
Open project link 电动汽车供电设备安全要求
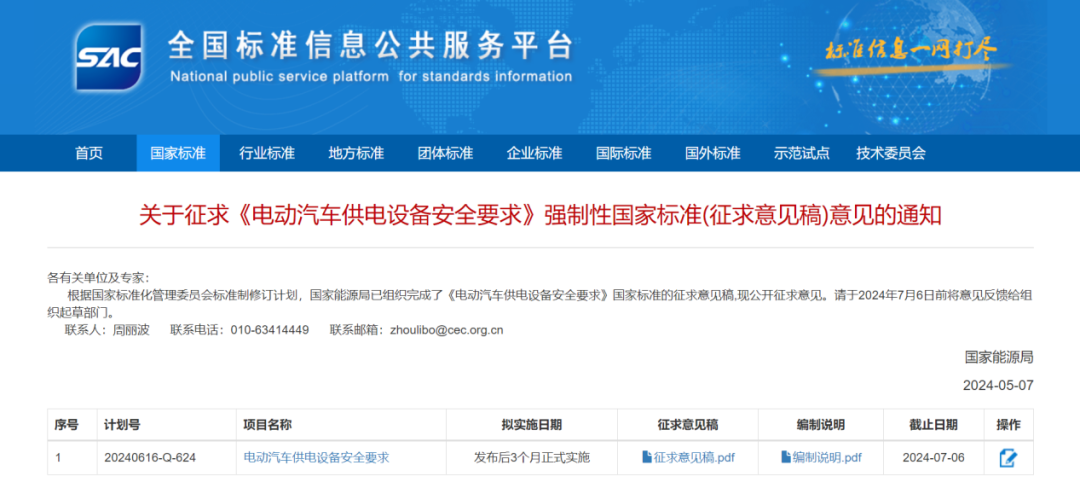316,457
